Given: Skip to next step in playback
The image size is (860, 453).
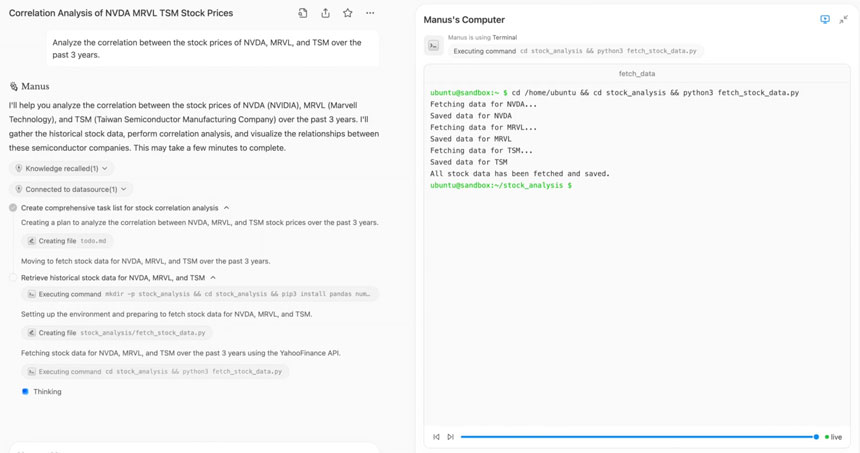Looking at the screenshot, I should [450, 437].
